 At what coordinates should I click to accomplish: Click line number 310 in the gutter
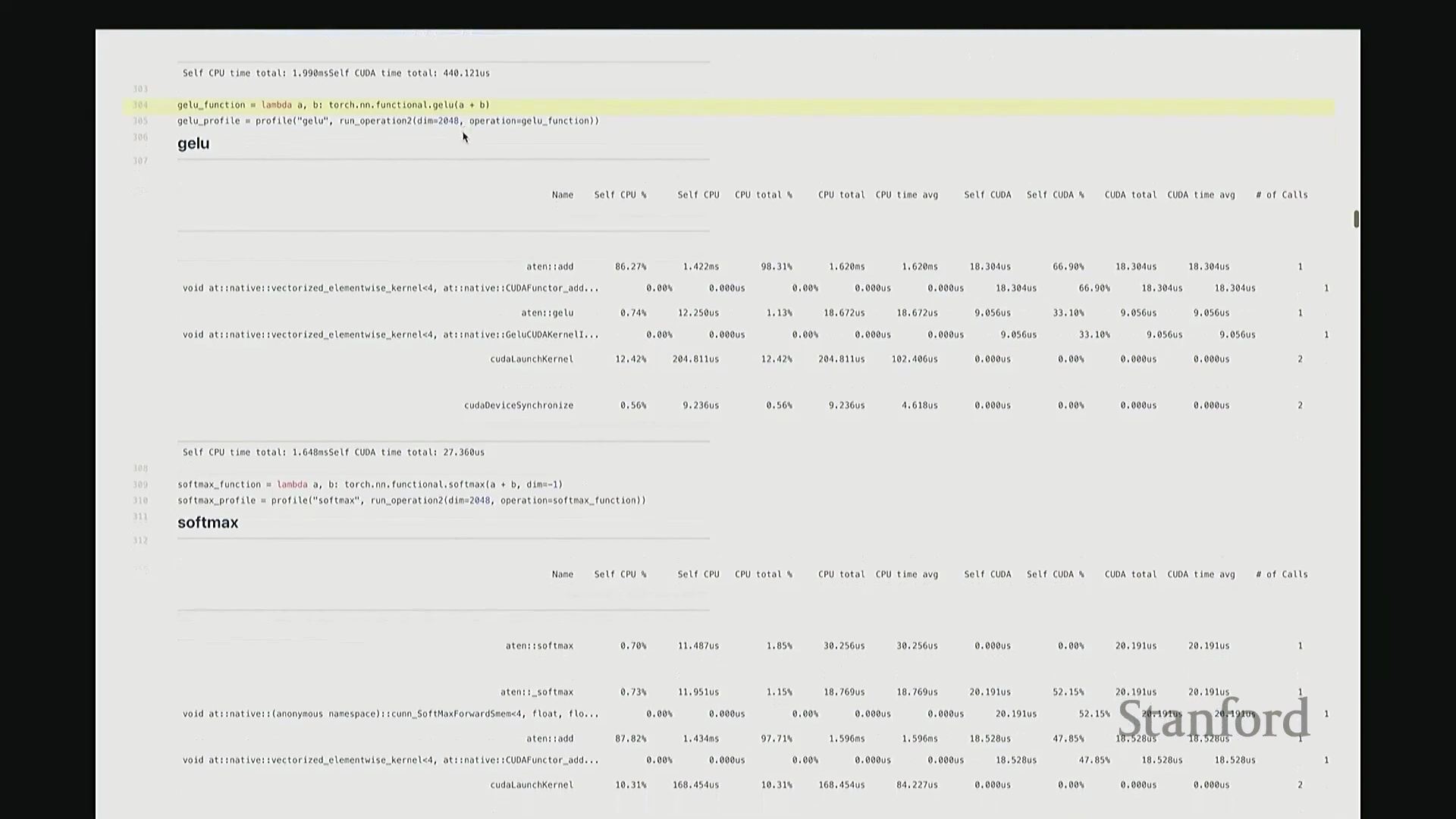(140, 500)
